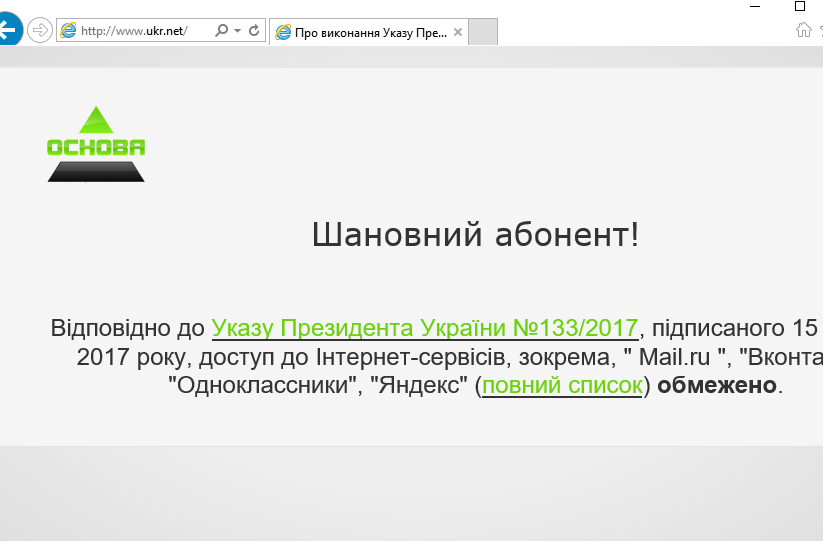Go back with the blue Back arrow

[x=9, y=30]
